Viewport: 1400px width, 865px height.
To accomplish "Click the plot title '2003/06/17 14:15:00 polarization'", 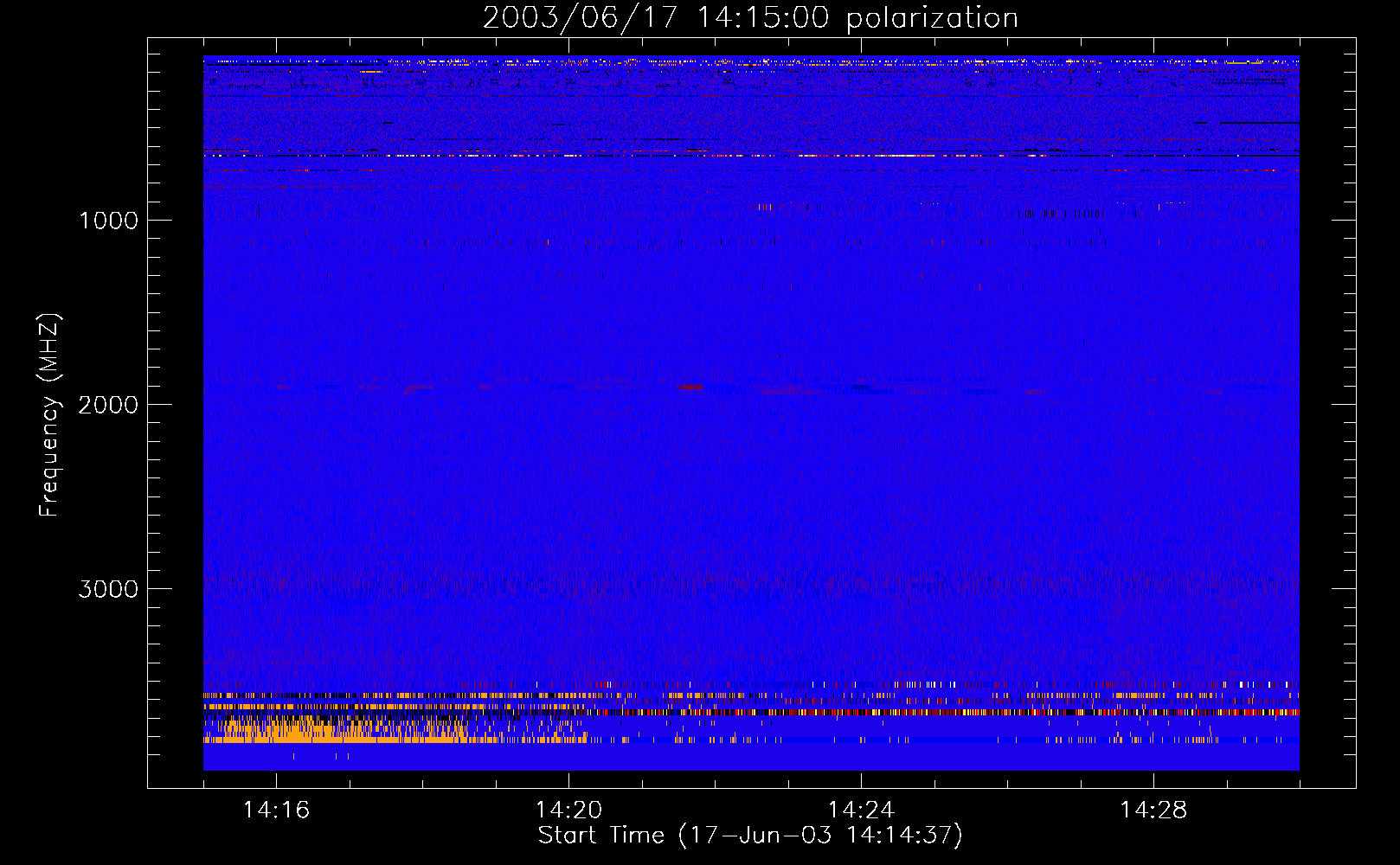I will coord(750,17).
